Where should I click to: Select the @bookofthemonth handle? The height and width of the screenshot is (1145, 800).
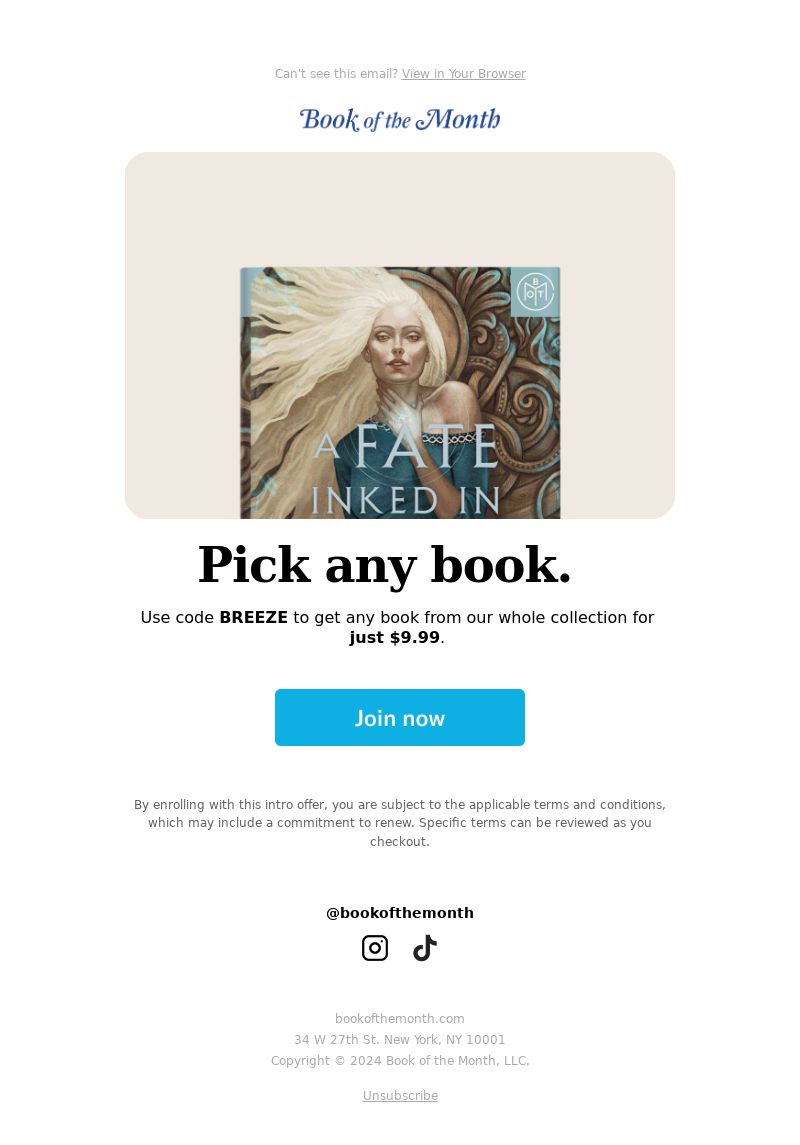(400, 913)
